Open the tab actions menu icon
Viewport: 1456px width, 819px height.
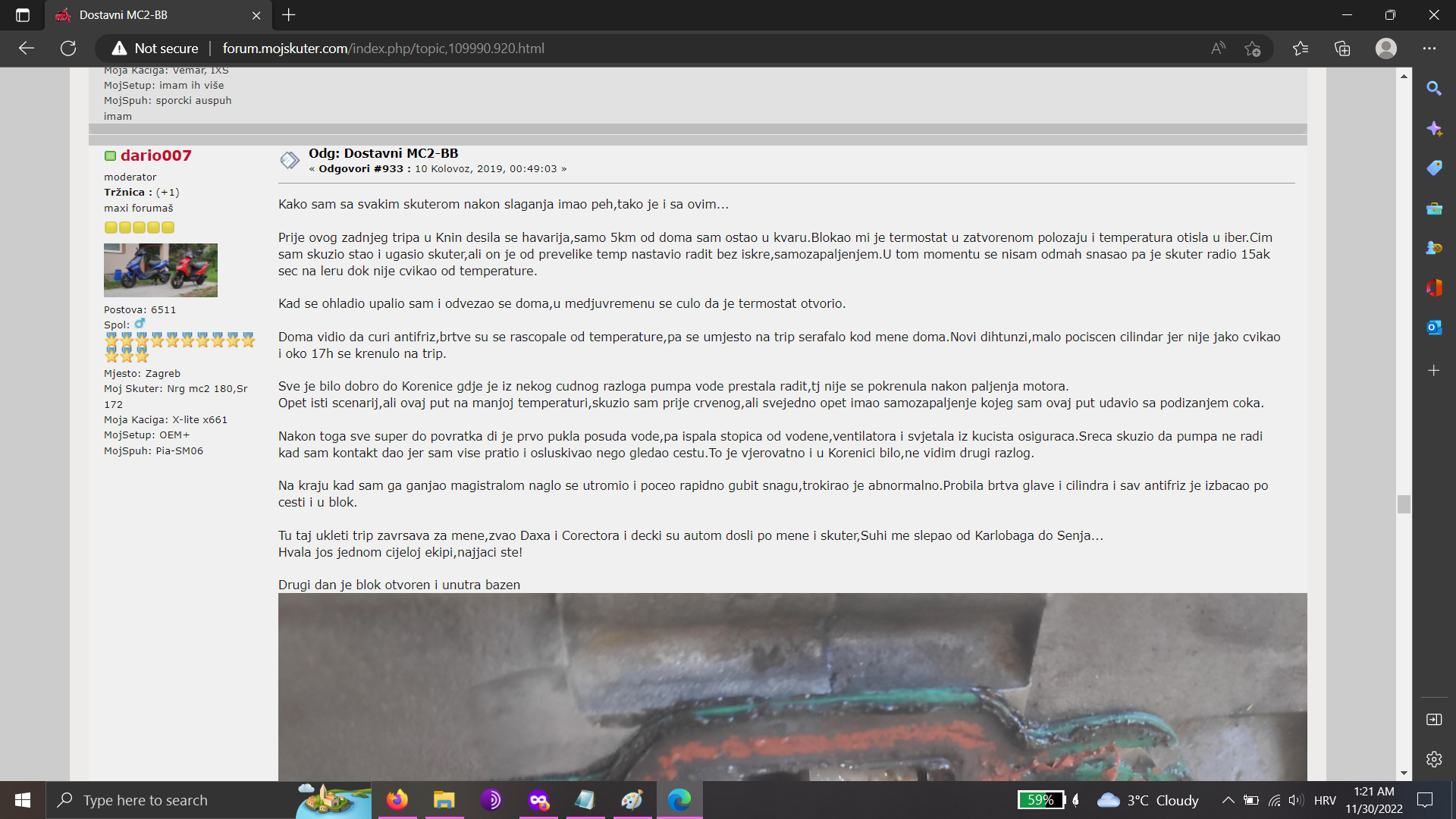(23, 15)
